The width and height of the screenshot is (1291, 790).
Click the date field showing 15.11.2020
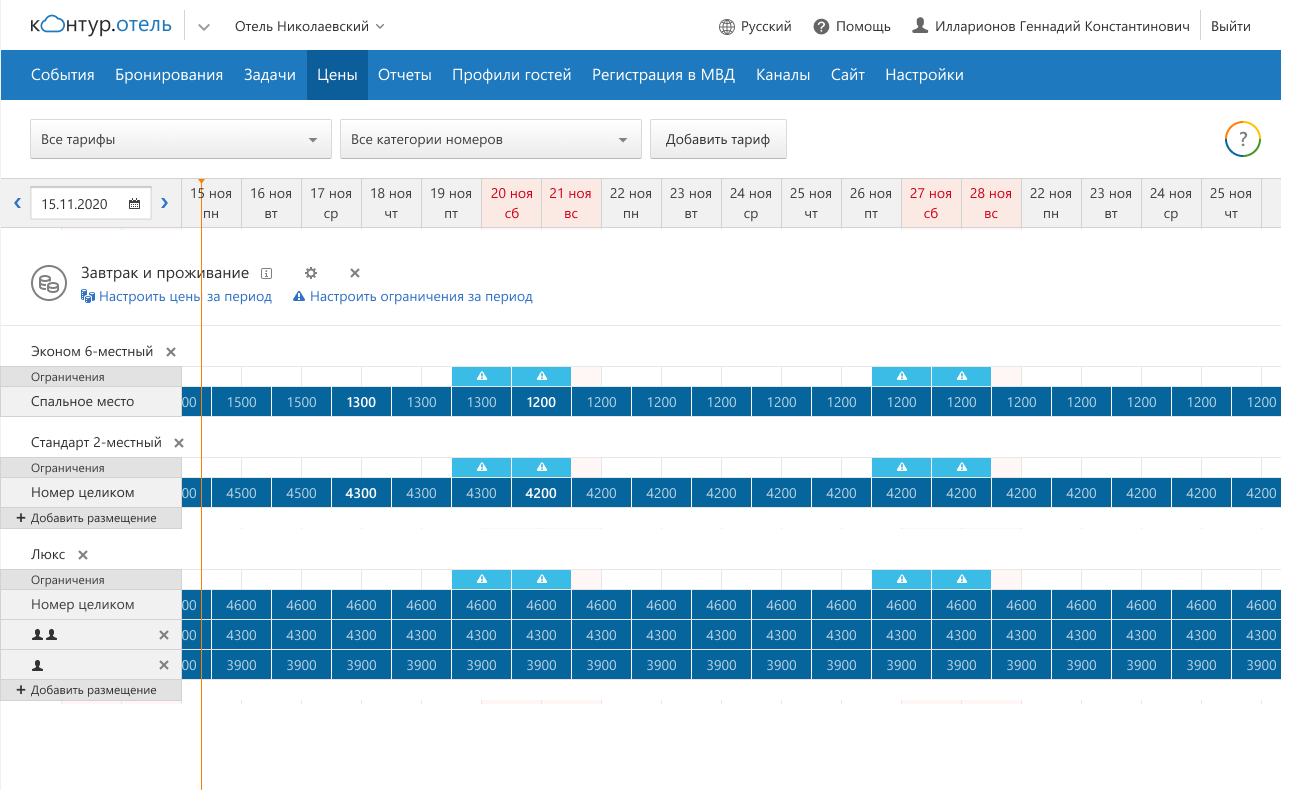[x=91, y=204]
